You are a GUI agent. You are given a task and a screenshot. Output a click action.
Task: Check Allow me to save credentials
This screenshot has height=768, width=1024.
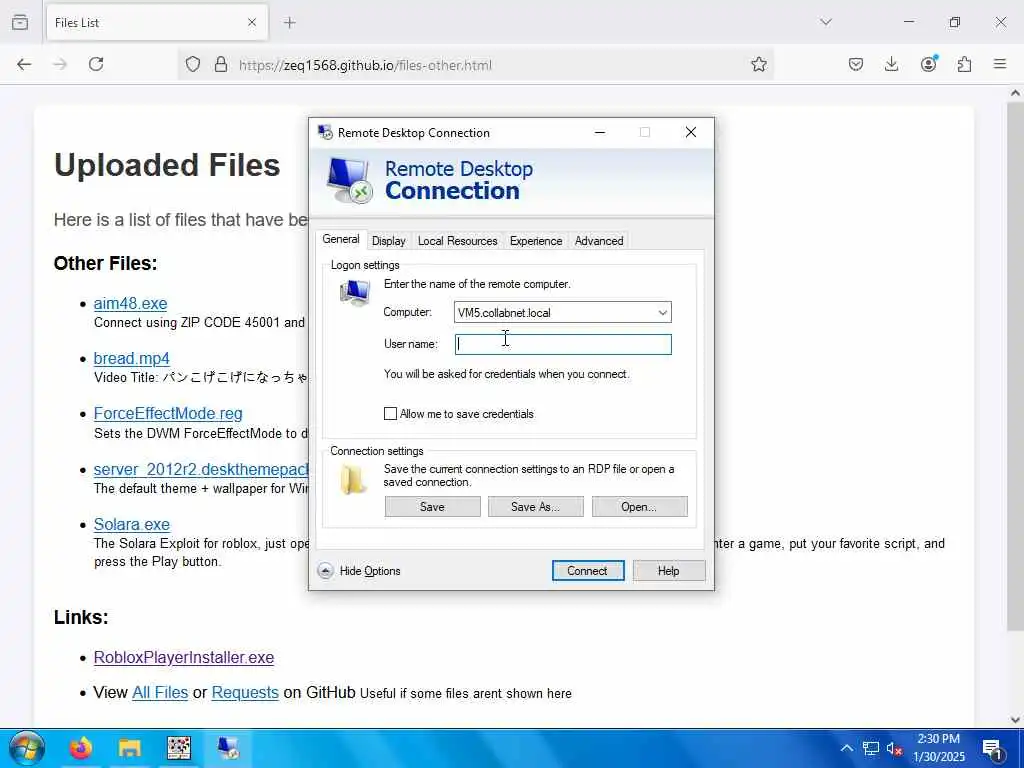[391, 413]
